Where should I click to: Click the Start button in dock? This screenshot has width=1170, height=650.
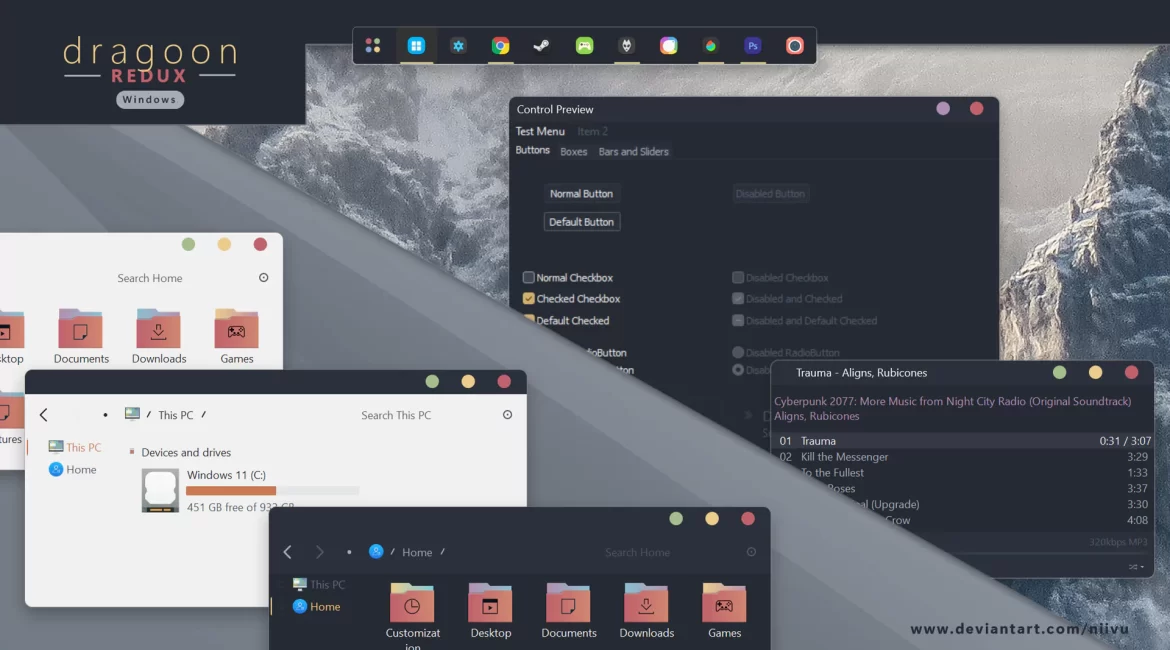point(416,46)
